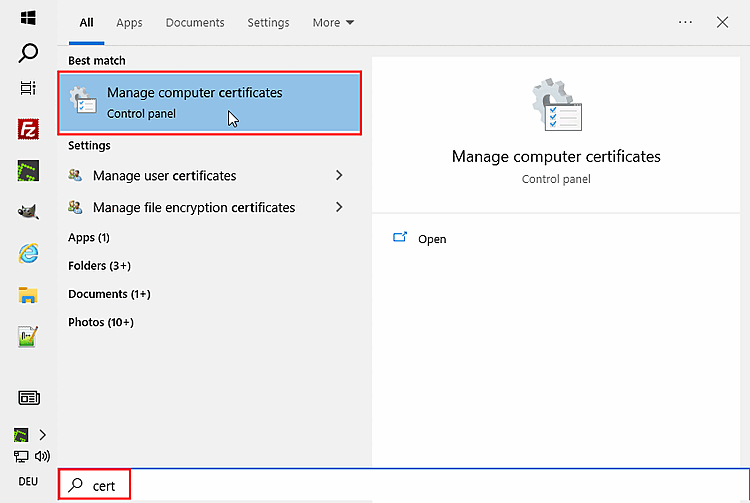The width and height of the screenshot is (750, 503).
Task: Show the Photos (10+) results category
Action: pos(100,322)
